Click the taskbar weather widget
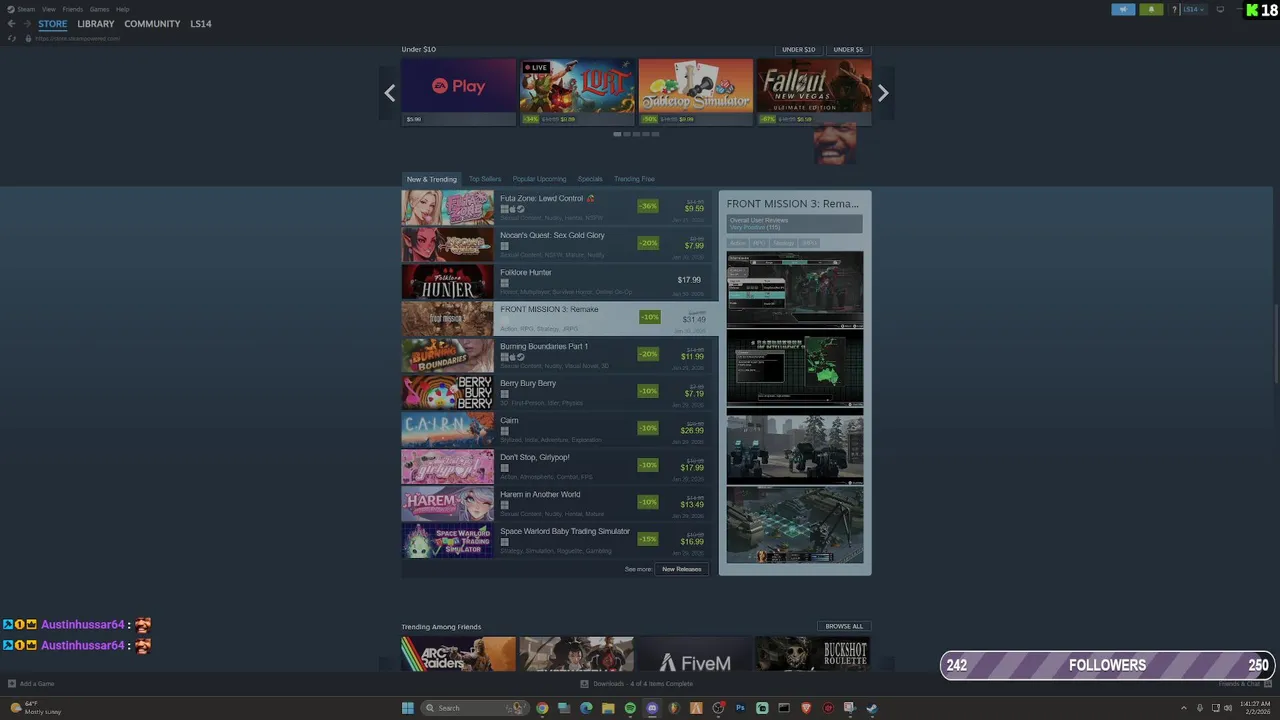This screenshot has width=1280, height=720. pos(34,708)
